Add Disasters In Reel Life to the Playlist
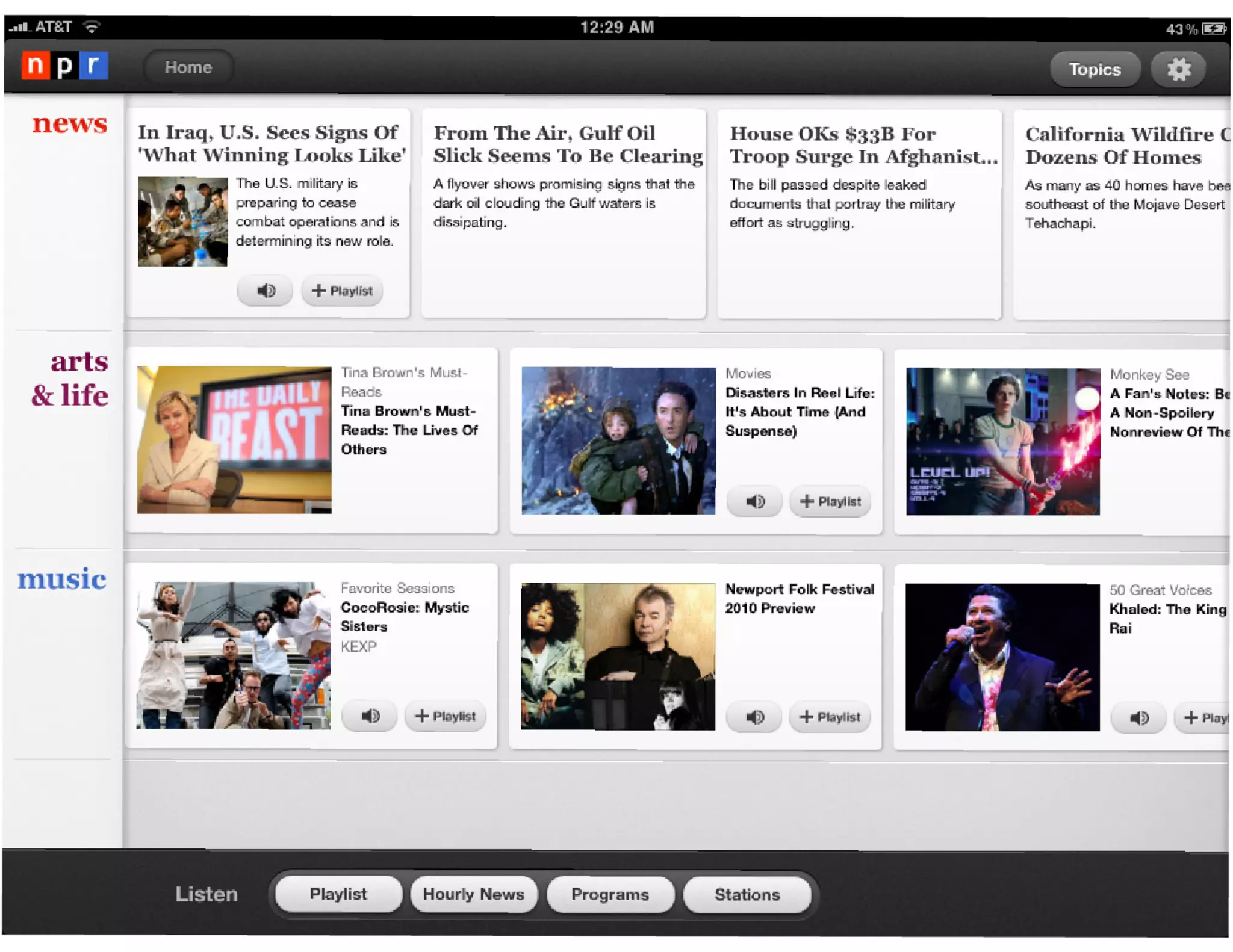 point(830,501)
